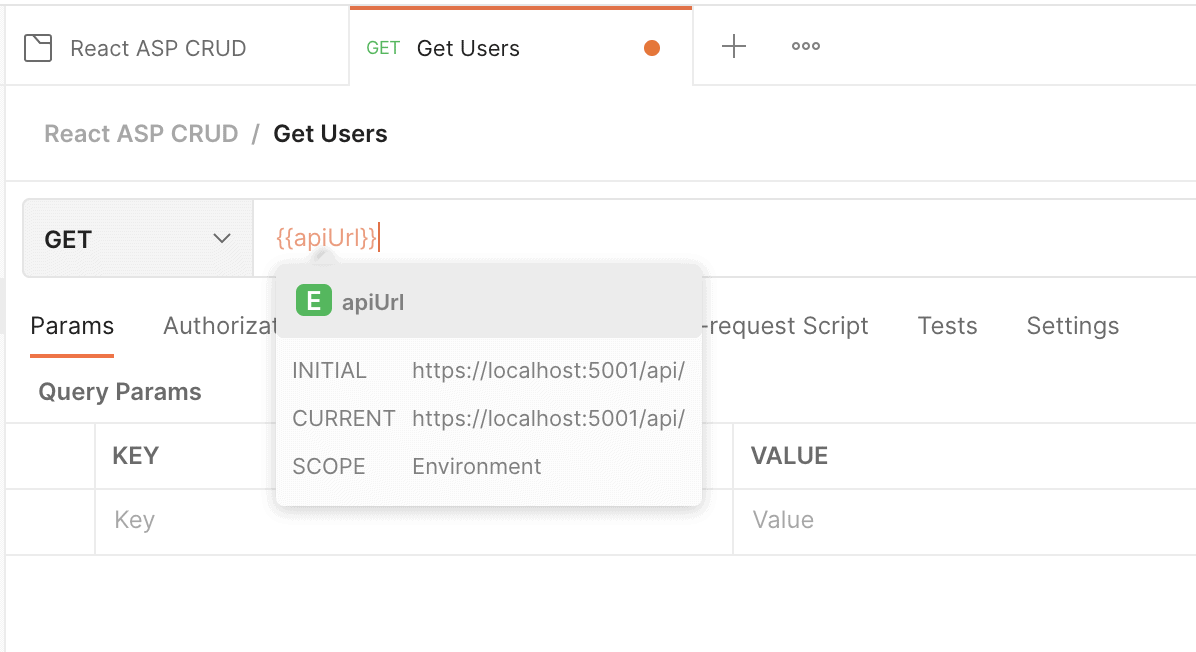
Task: Click the Query Params heading
Action: pos(120,392)
